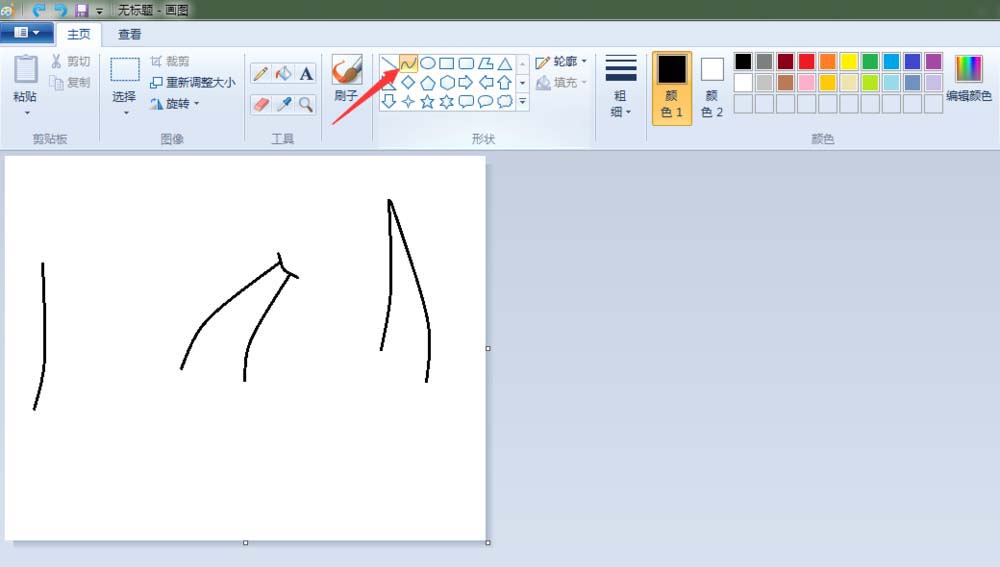Open the Size (粗细) line thickness dropdown

click(x=621, y=87)
